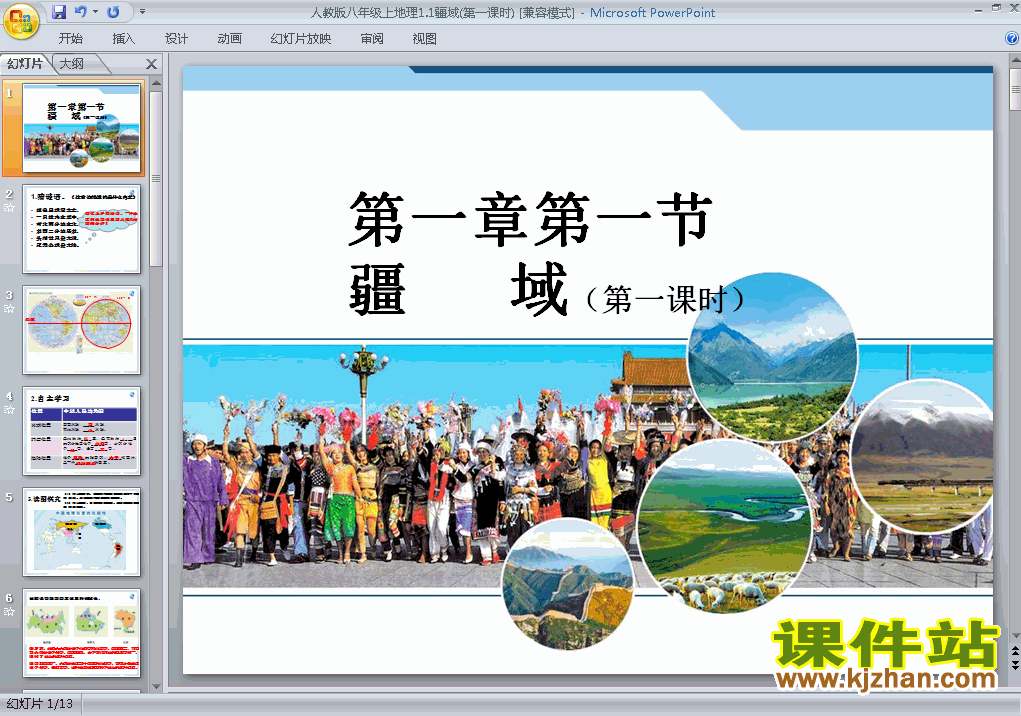
Task: Close the slides thumbnail pane
Action: pyautogui.click(x=151, y=64)
